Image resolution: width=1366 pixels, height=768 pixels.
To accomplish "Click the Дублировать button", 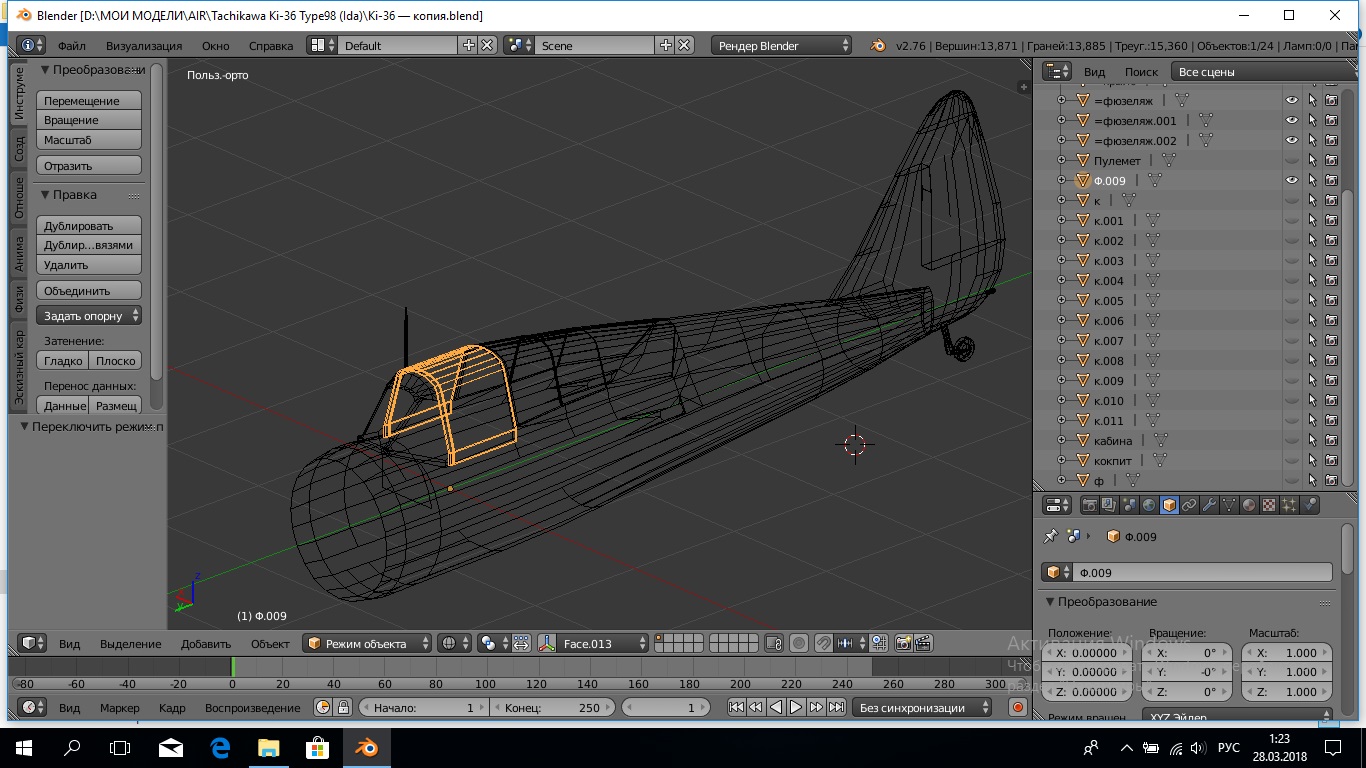I will (x=89, y=226).
